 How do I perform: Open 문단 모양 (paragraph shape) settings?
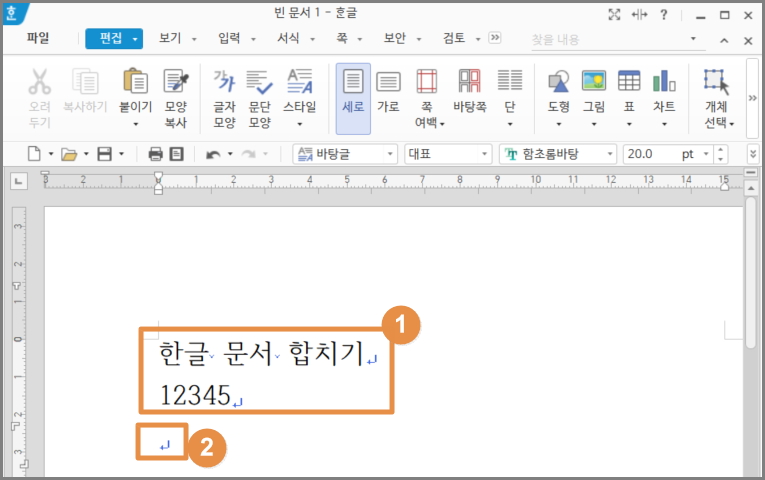pyautogui.click(x=259, y=98)
